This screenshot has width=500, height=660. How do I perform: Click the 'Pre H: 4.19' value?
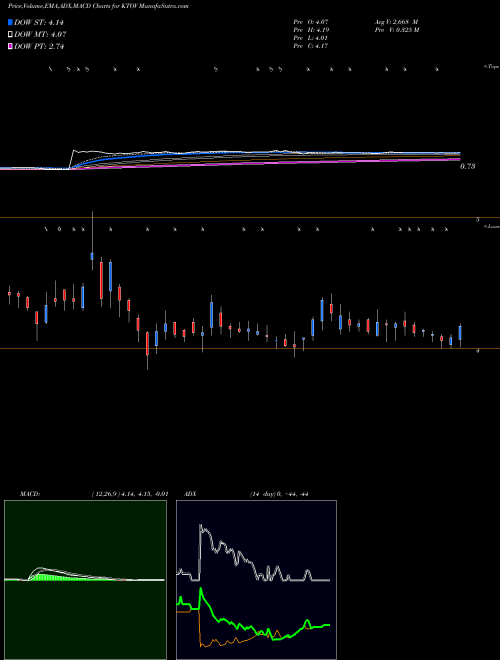[x=311, y=30]
